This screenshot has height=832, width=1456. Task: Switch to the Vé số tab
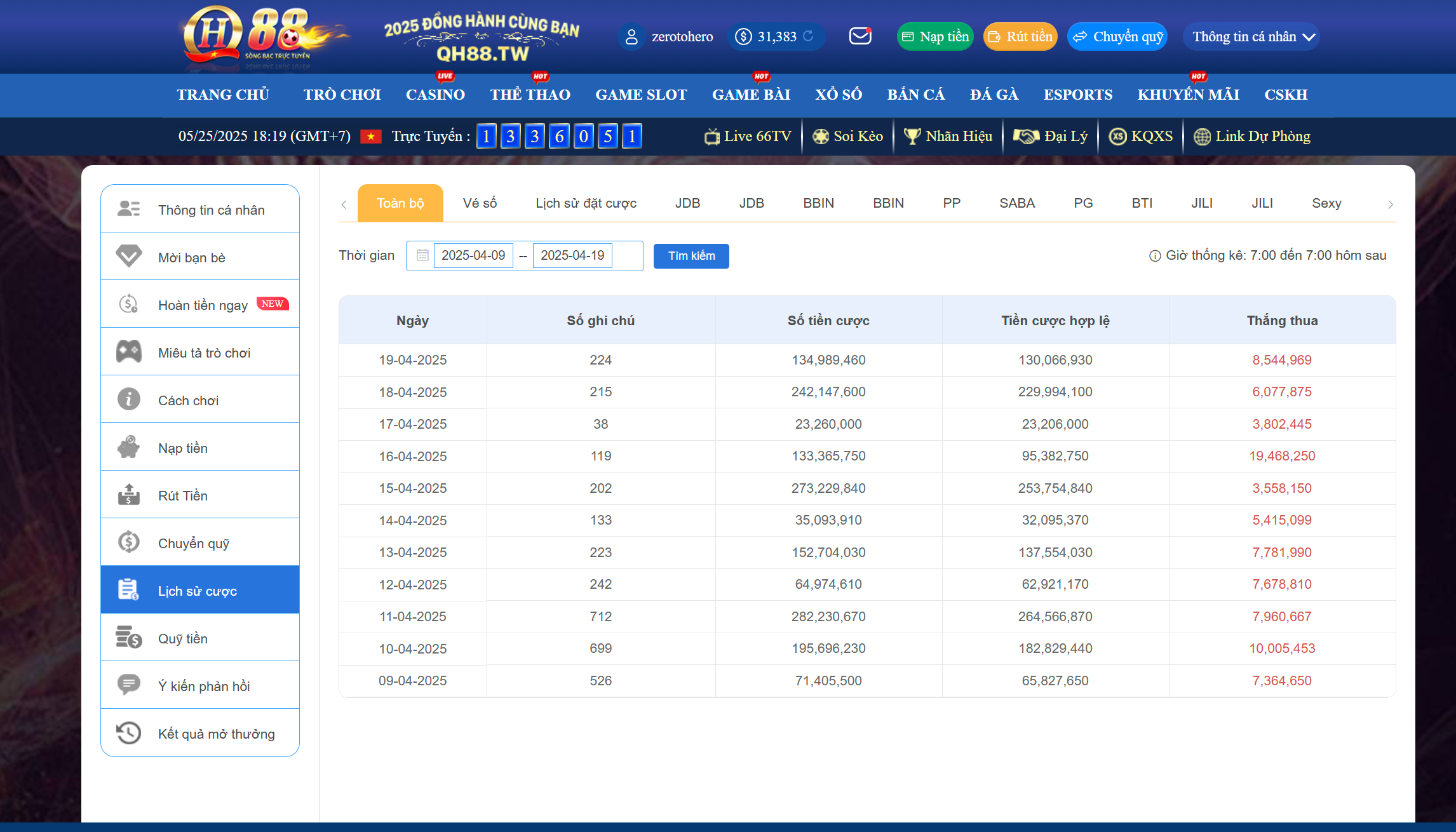click(480, 203)
